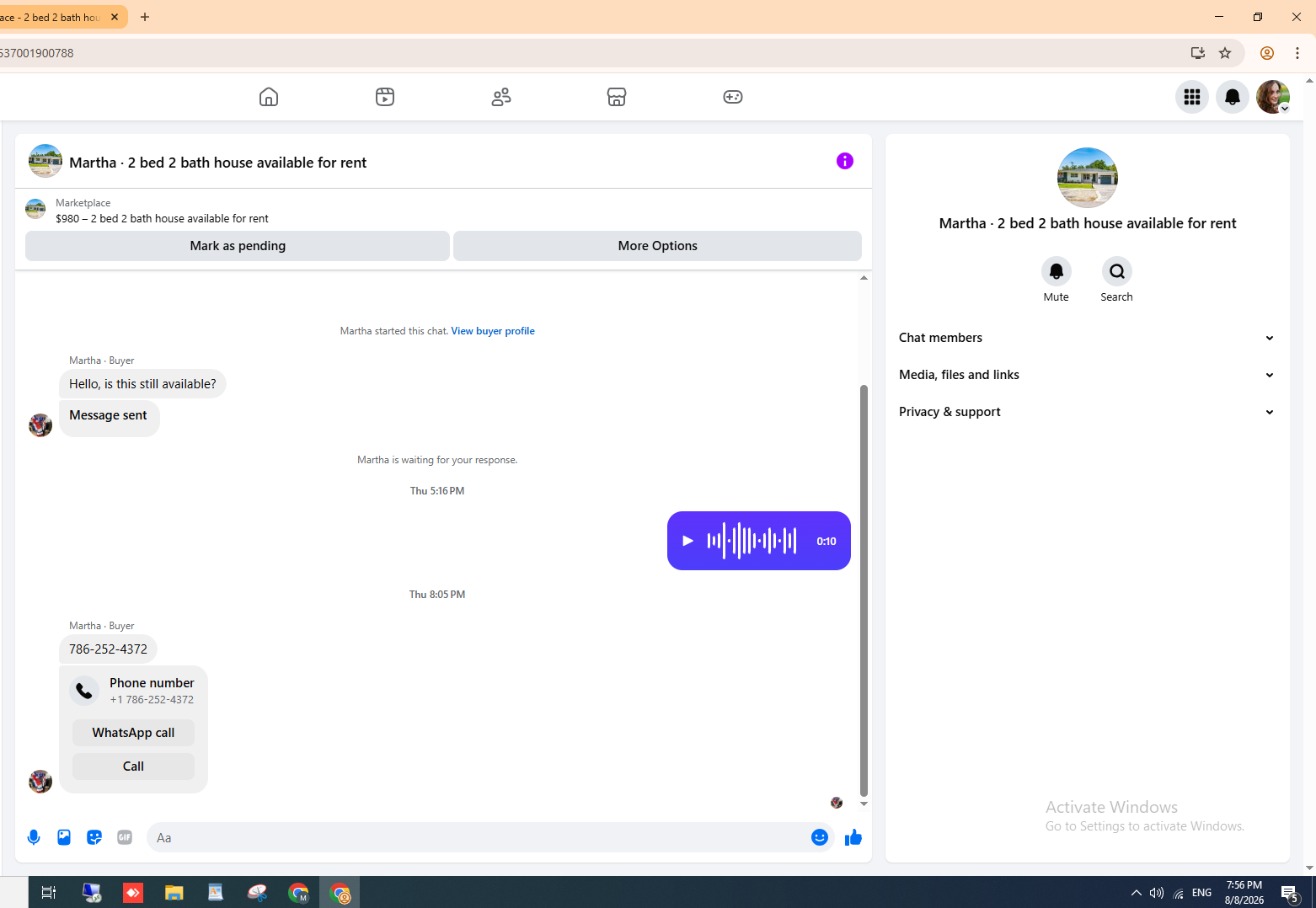Click the Marketplace $980 listing text

click(x=162, y=218)
